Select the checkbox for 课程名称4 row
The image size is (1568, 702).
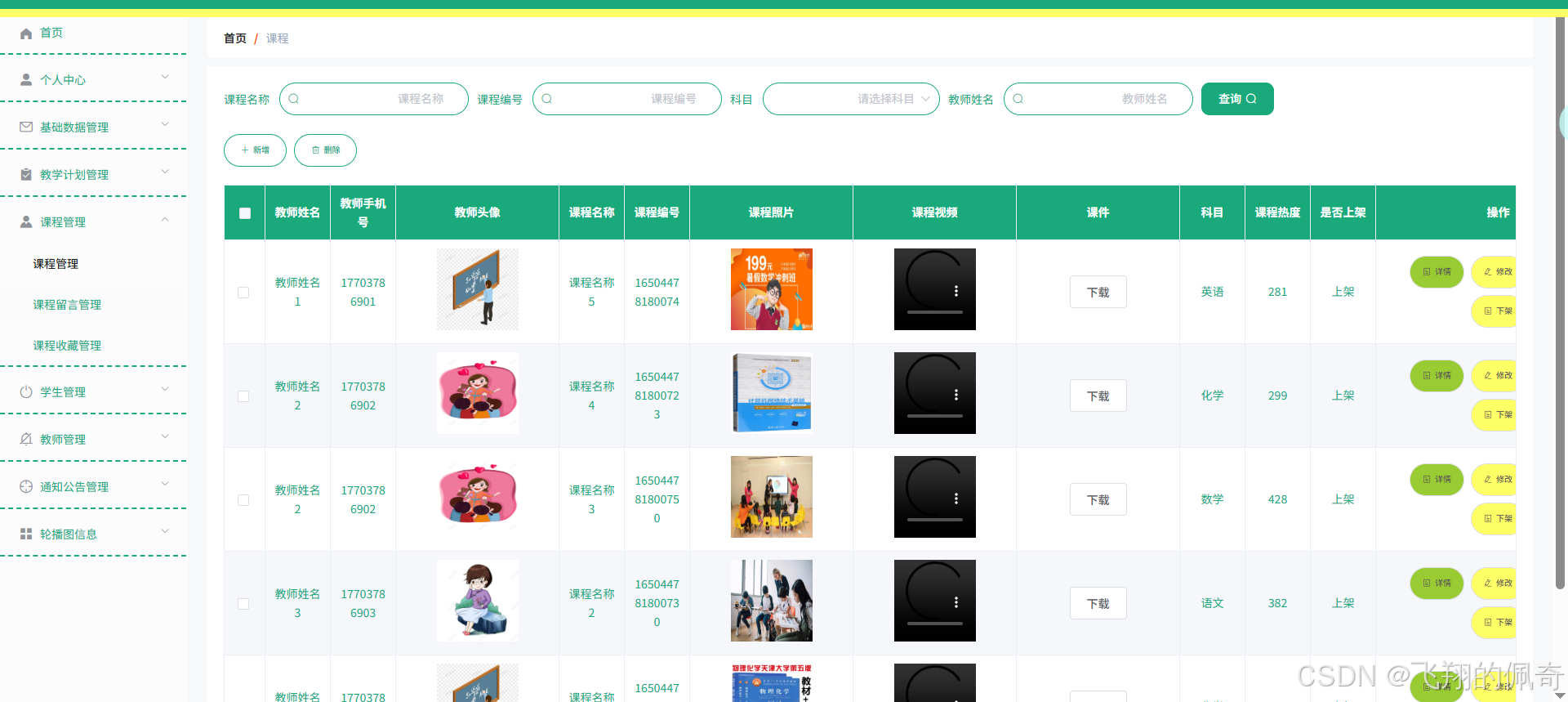click(243, 396)
